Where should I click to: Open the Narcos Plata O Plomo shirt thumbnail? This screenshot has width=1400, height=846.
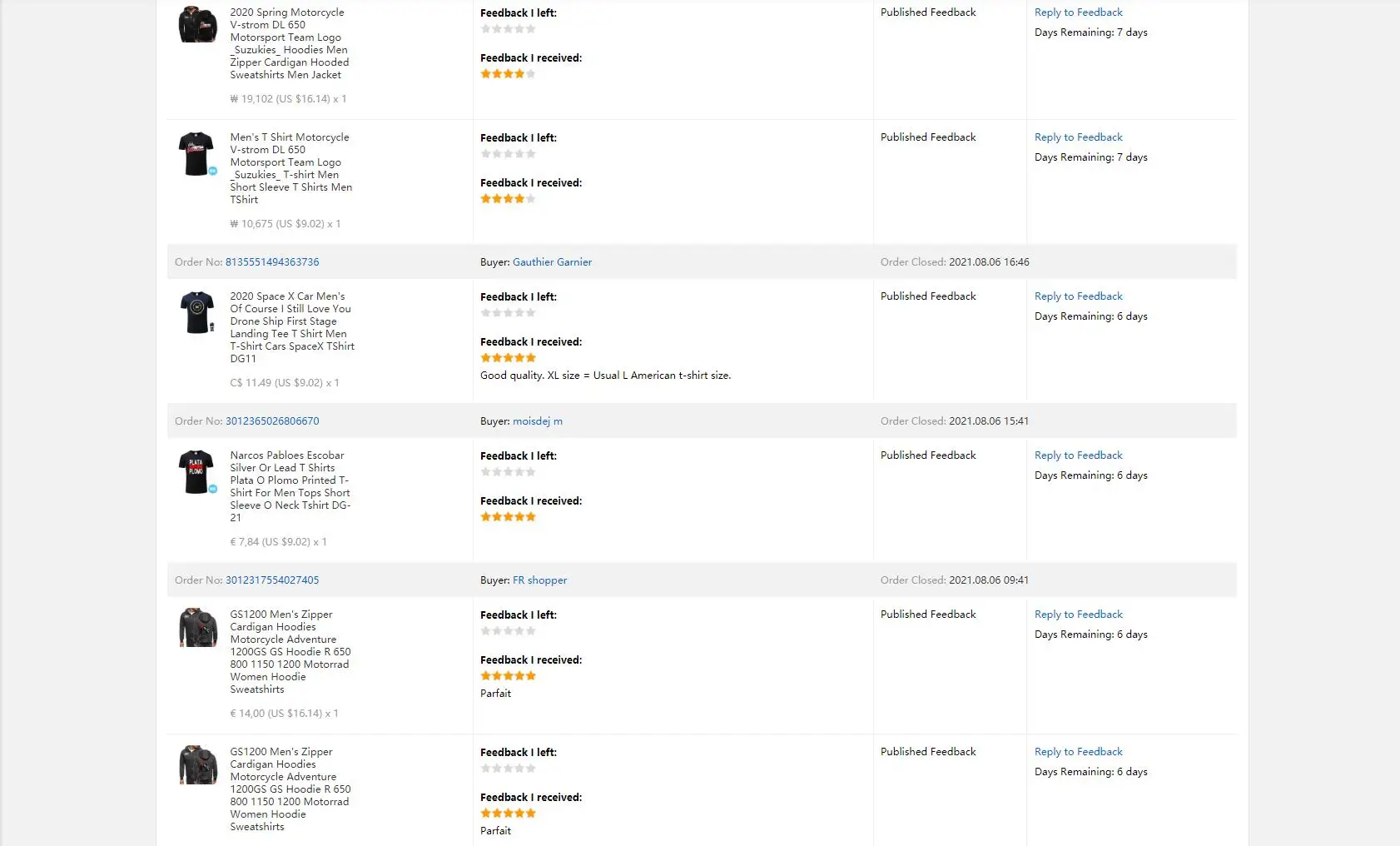click(196, 471)
